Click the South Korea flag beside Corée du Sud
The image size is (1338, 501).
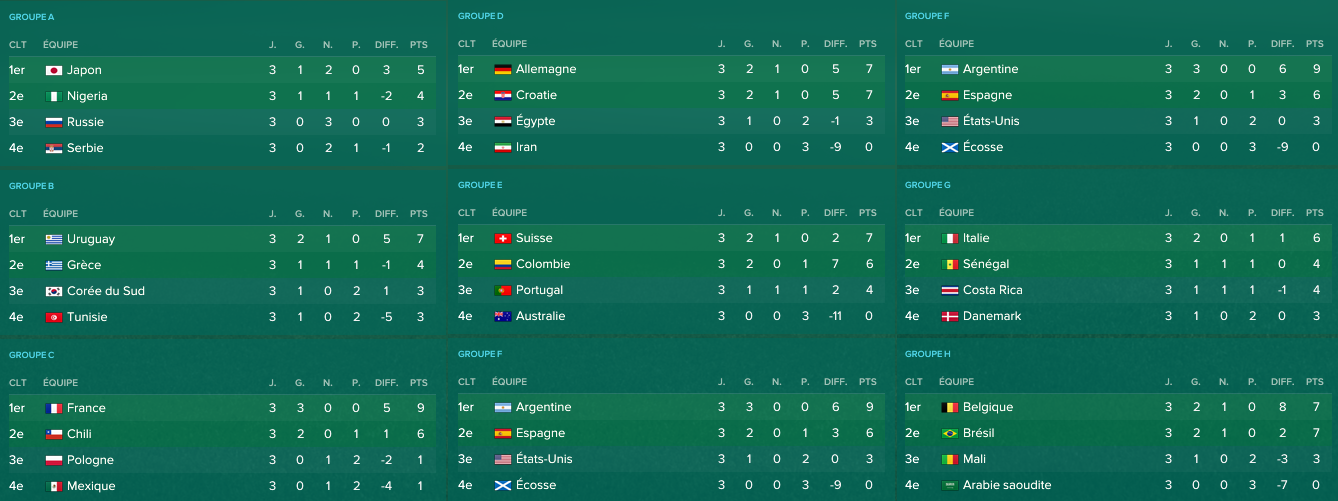(54, 291)
